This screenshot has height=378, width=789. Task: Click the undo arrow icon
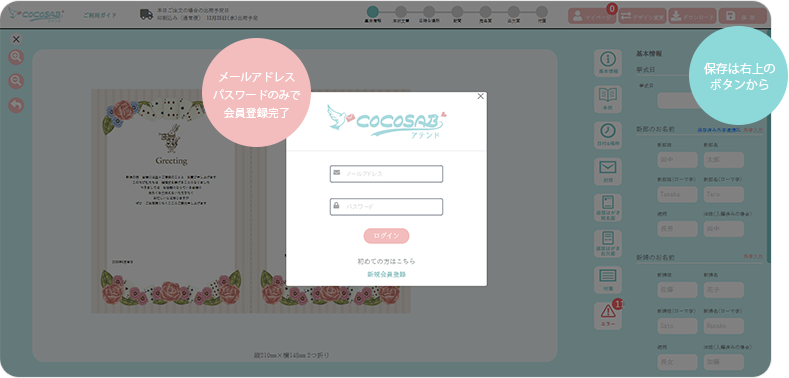16,105
